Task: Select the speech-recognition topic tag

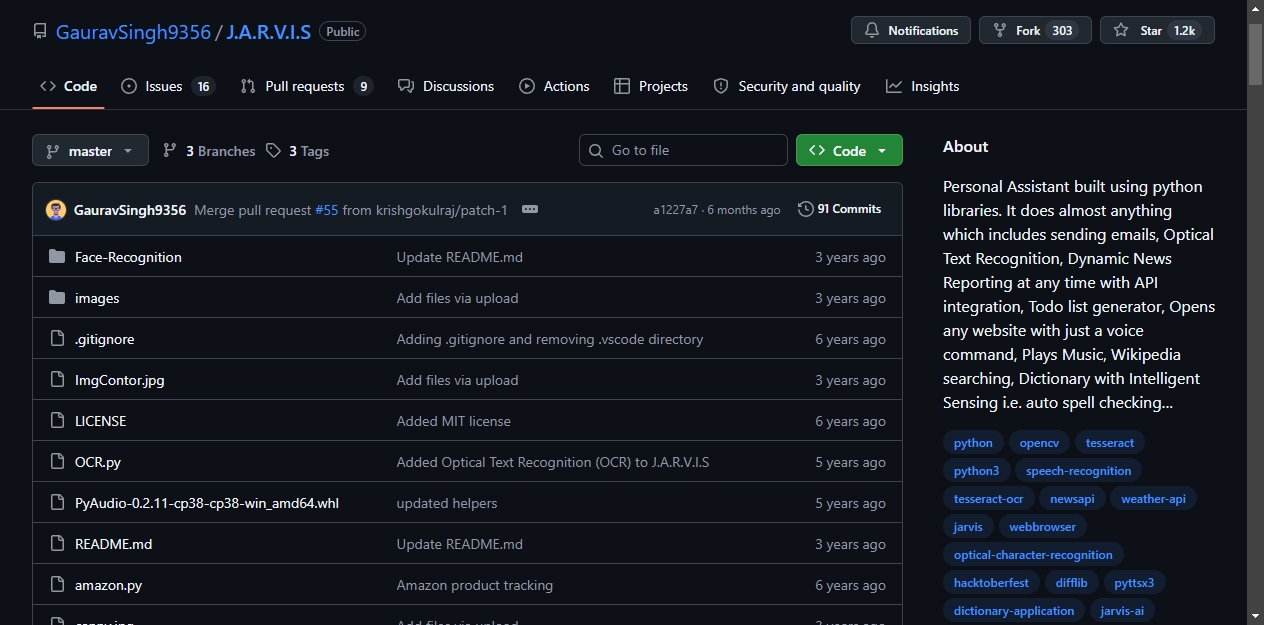Action: (1079, 471)
